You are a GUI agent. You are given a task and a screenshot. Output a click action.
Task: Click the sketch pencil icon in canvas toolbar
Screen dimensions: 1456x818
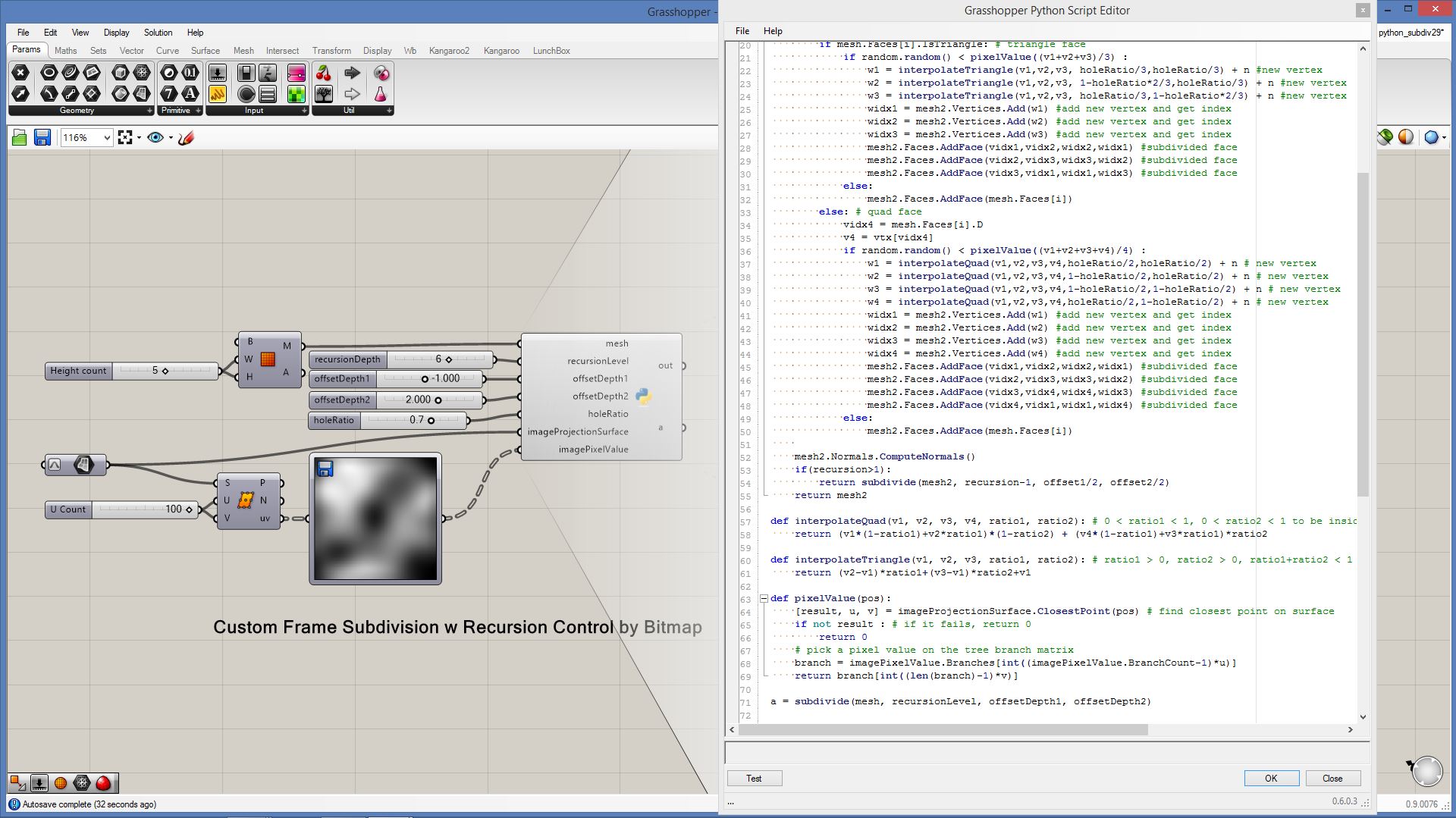(187, 137)
